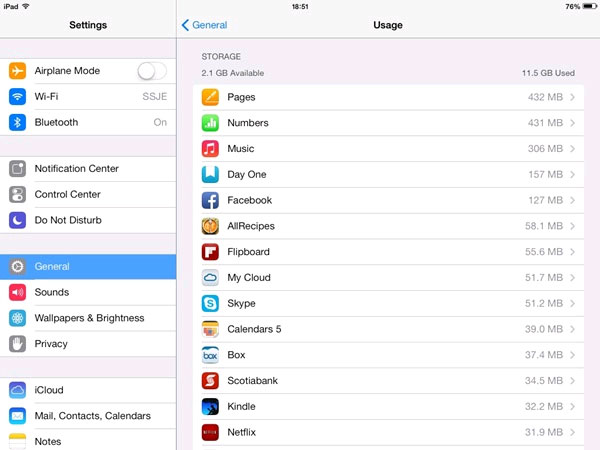The width and height of the screenshot is (600, 450).
Task: Select the Box app name
Action: [x=236, y=355]
